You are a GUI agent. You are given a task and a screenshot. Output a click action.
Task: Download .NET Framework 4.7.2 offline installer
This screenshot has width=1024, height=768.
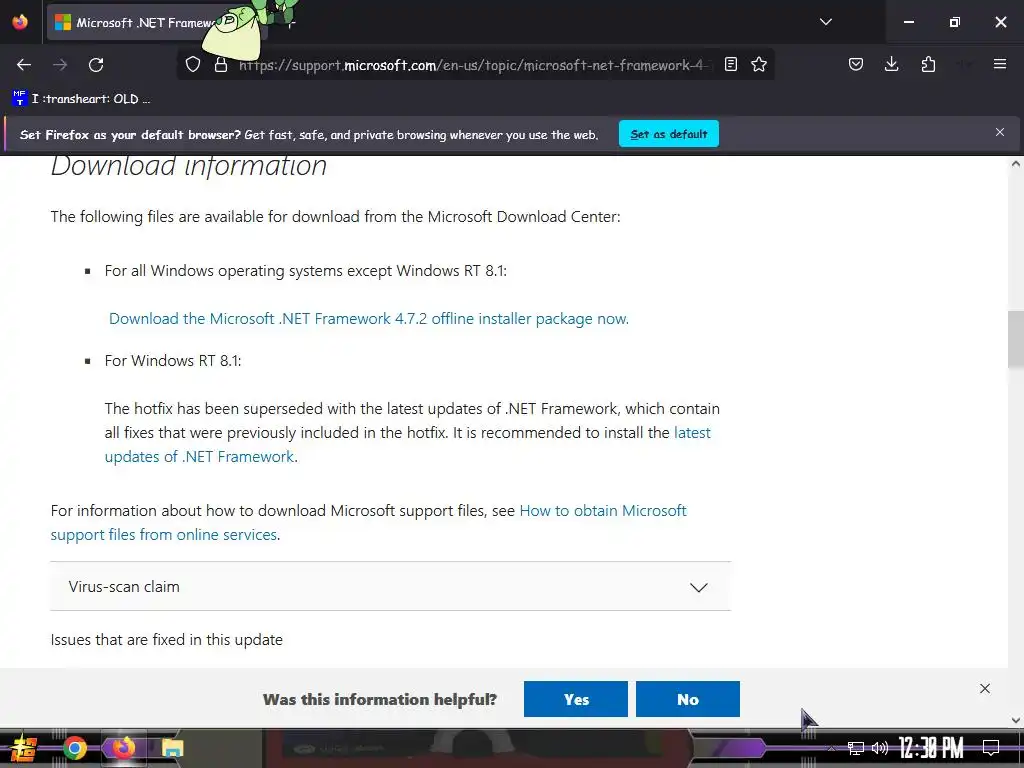pos(368,319)
